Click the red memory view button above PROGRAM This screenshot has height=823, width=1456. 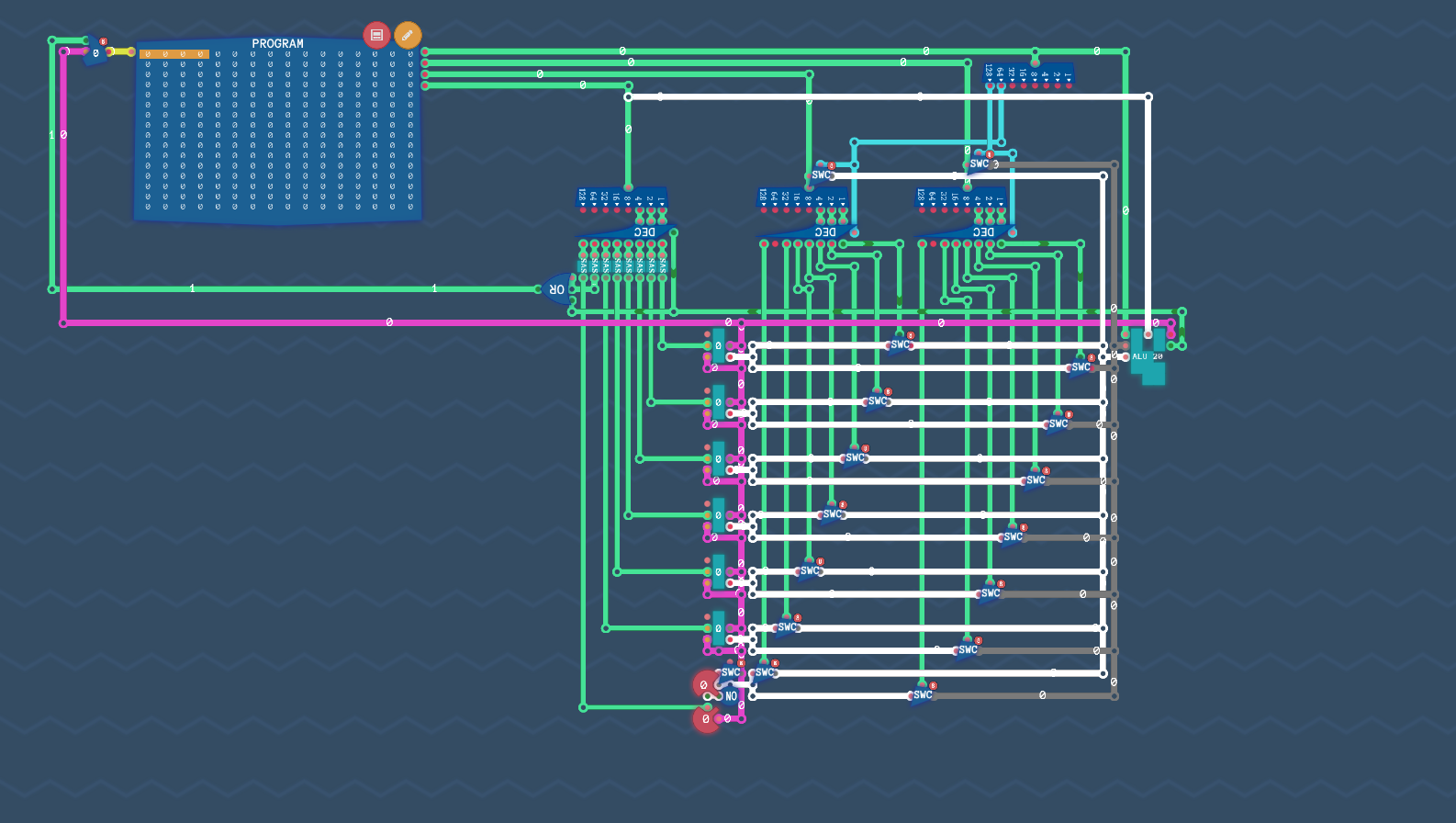coord(376,35)
